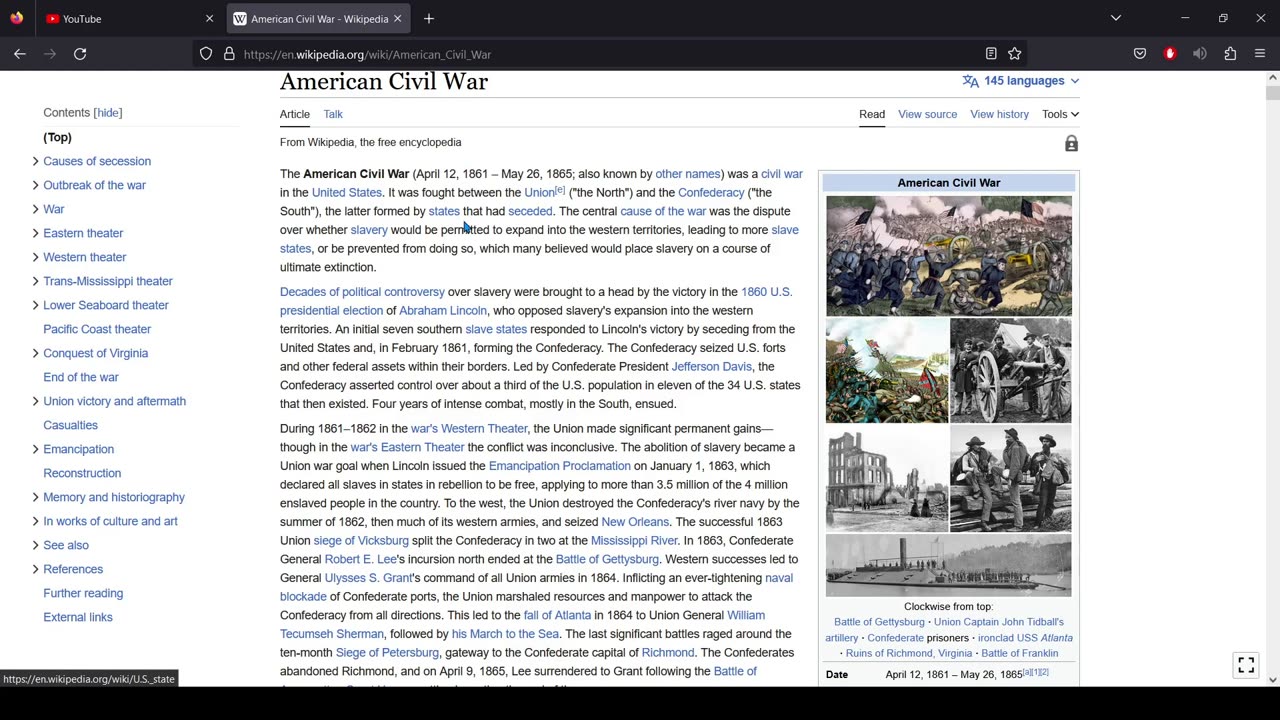1280x720 pixels.
Task: Open the 145 languages dropdown
Action: (1021, 81)
